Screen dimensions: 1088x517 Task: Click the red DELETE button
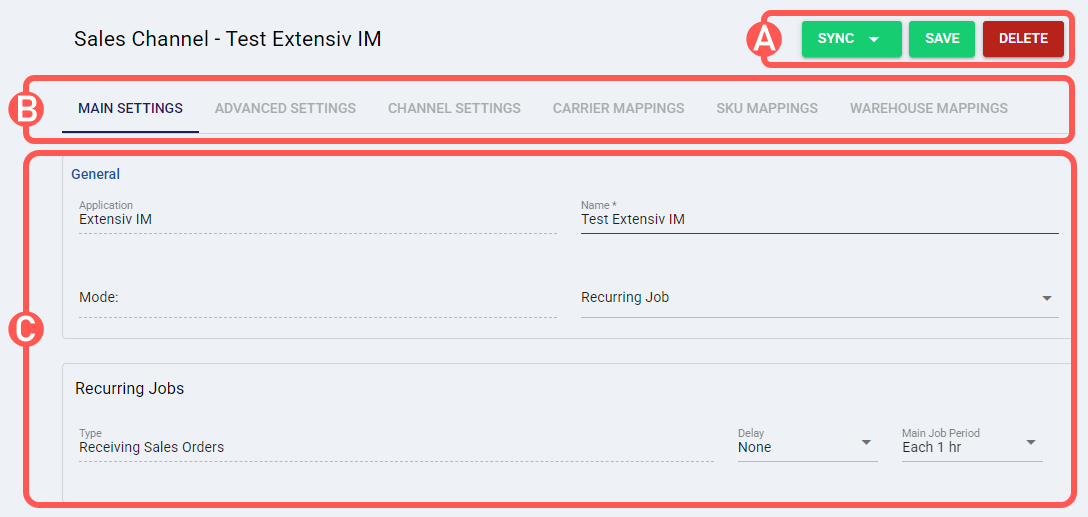[x=1023, y=39]
